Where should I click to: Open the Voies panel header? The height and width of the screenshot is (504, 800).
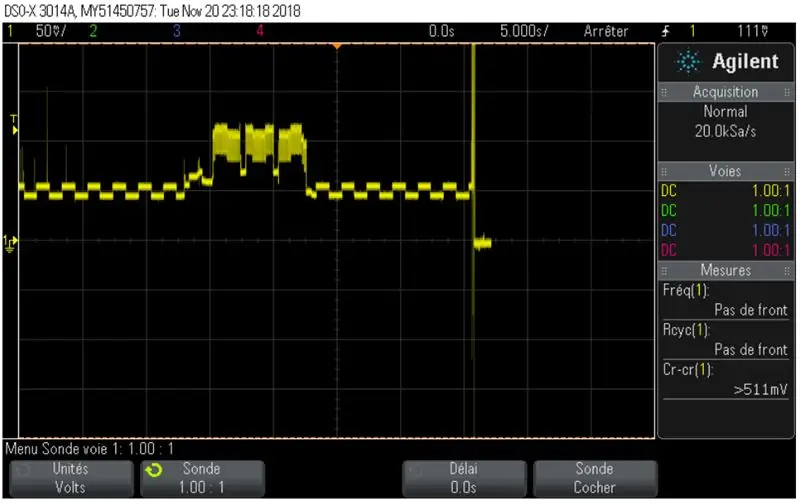pos(725,171)
